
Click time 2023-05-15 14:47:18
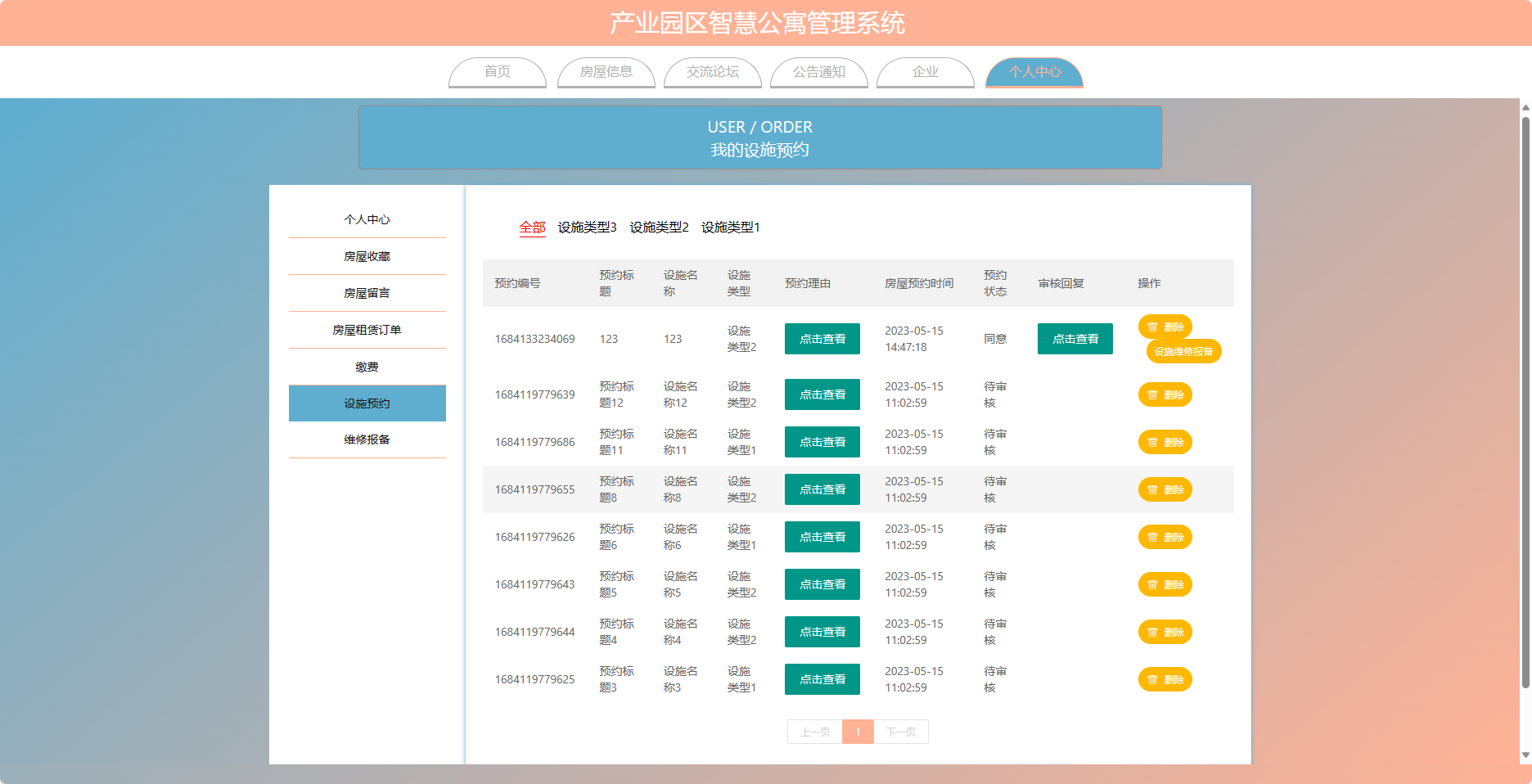click(x=914, y=339)
